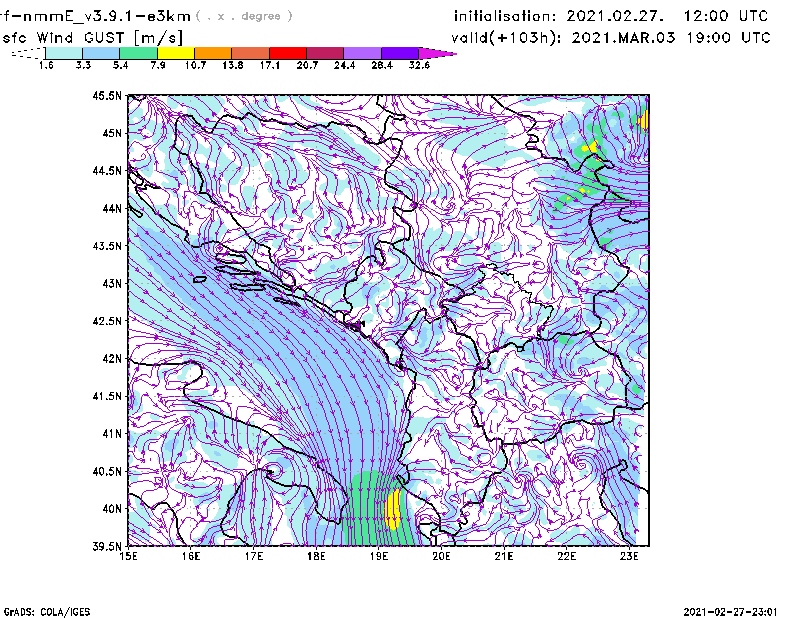
Task: Click the 45N latitude label
Action: pos(112,133)
